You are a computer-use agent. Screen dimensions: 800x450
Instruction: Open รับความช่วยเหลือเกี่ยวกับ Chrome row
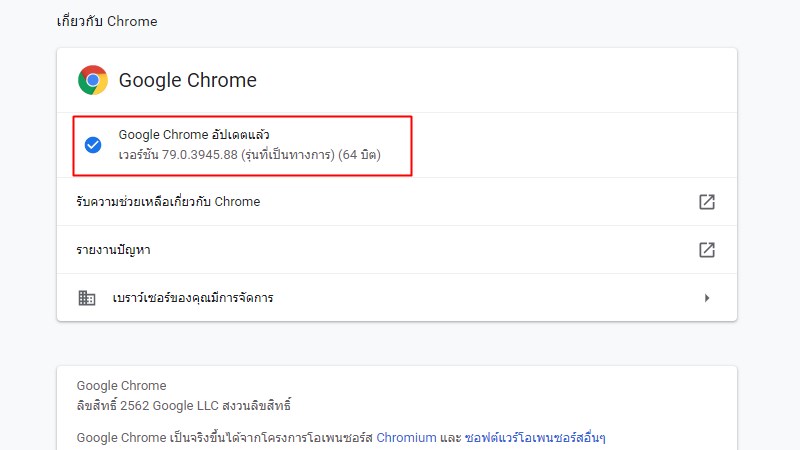tap(397, 202)
